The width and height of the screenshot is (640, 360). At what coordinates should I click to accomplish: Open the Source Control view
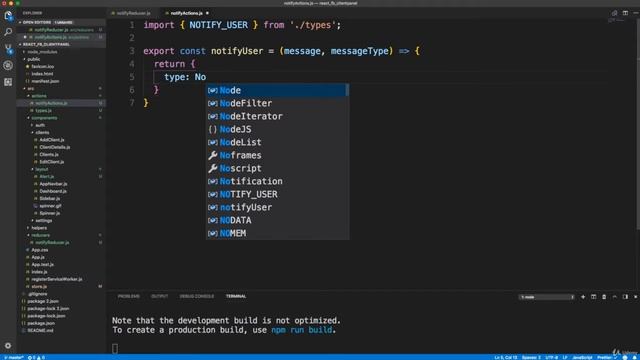click(x=8, y=49)
